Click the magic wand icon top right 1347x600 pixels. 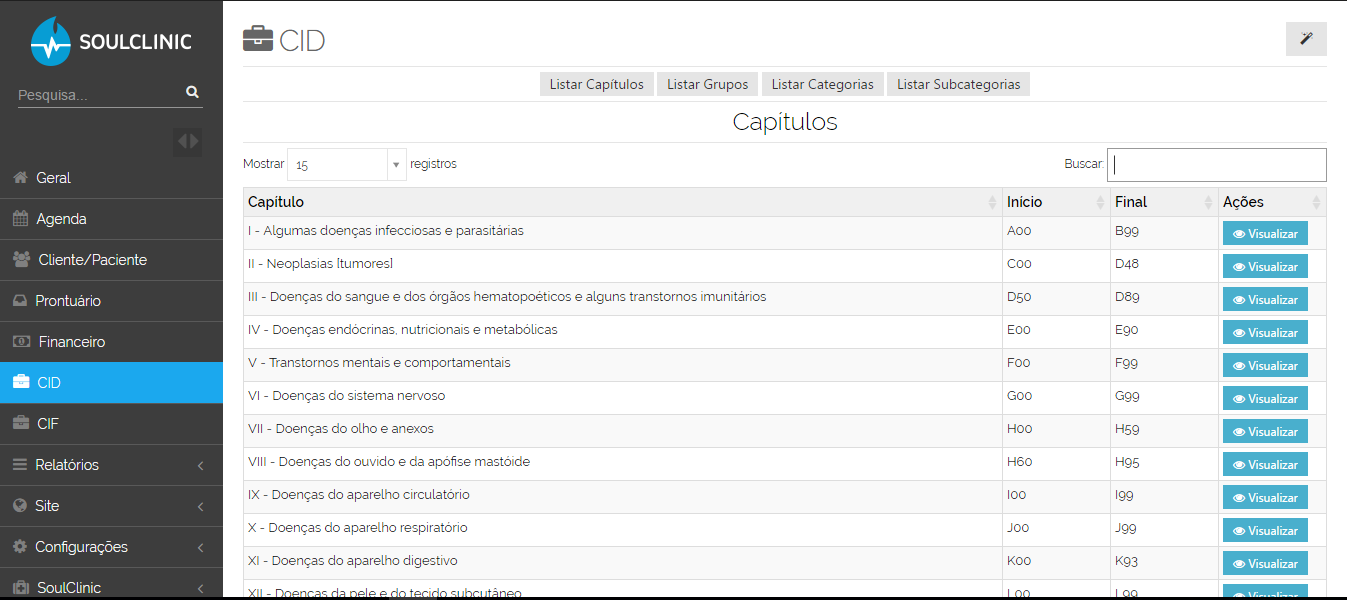point(1305,39)
